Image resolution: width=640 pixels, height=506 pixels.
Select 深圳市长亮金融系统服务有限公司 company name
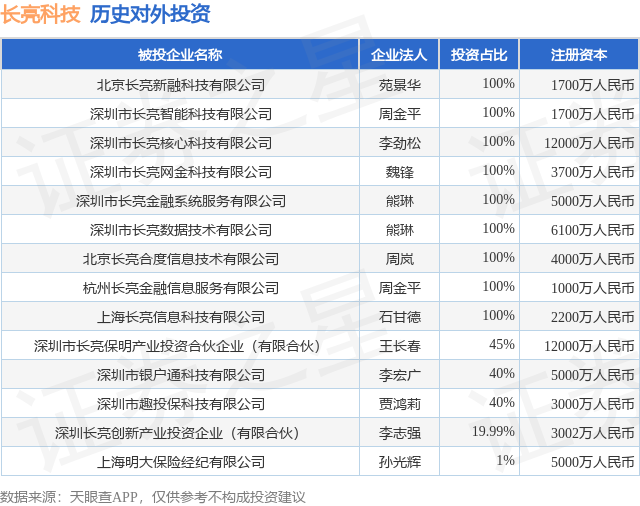(x=181, y=201)
